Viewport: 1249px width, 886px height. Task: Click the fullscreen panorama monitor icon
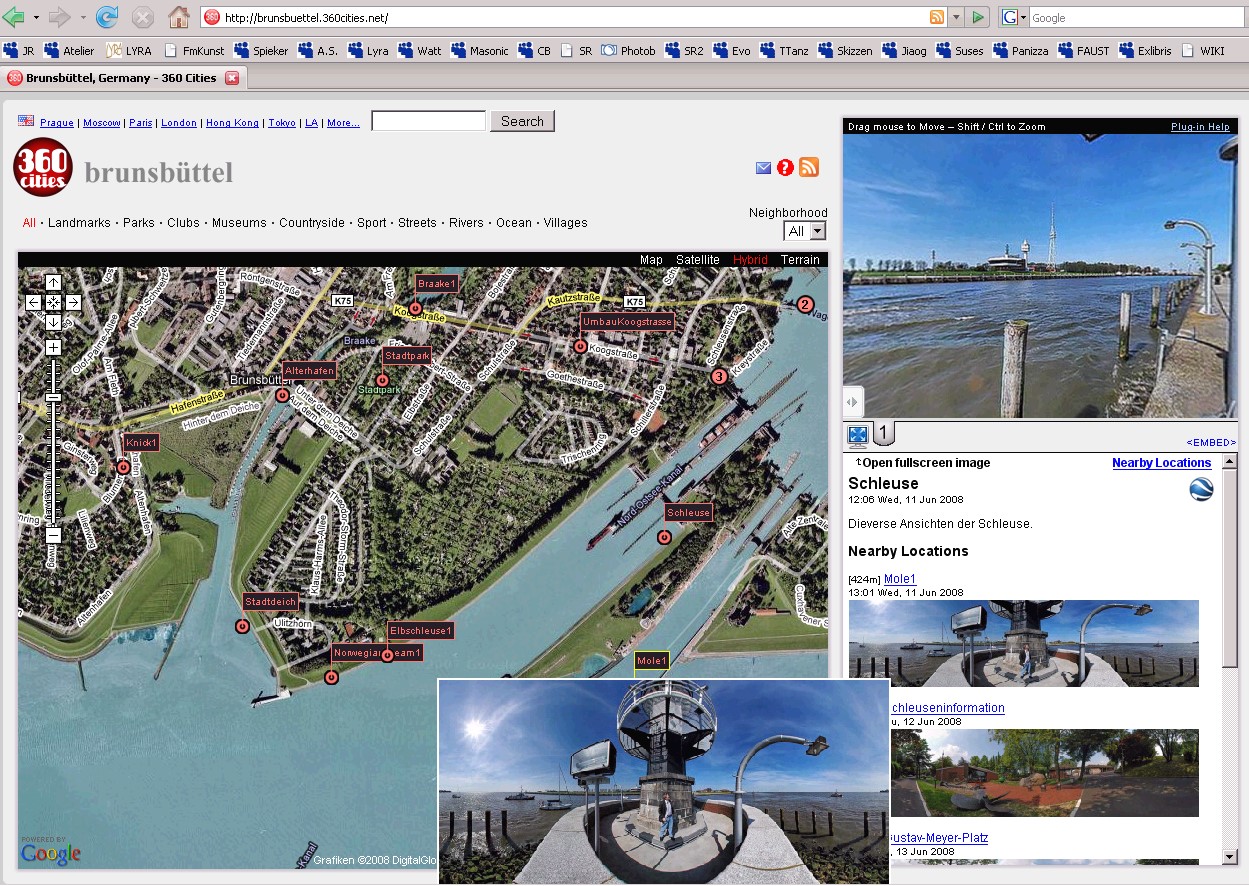(858, 435)
